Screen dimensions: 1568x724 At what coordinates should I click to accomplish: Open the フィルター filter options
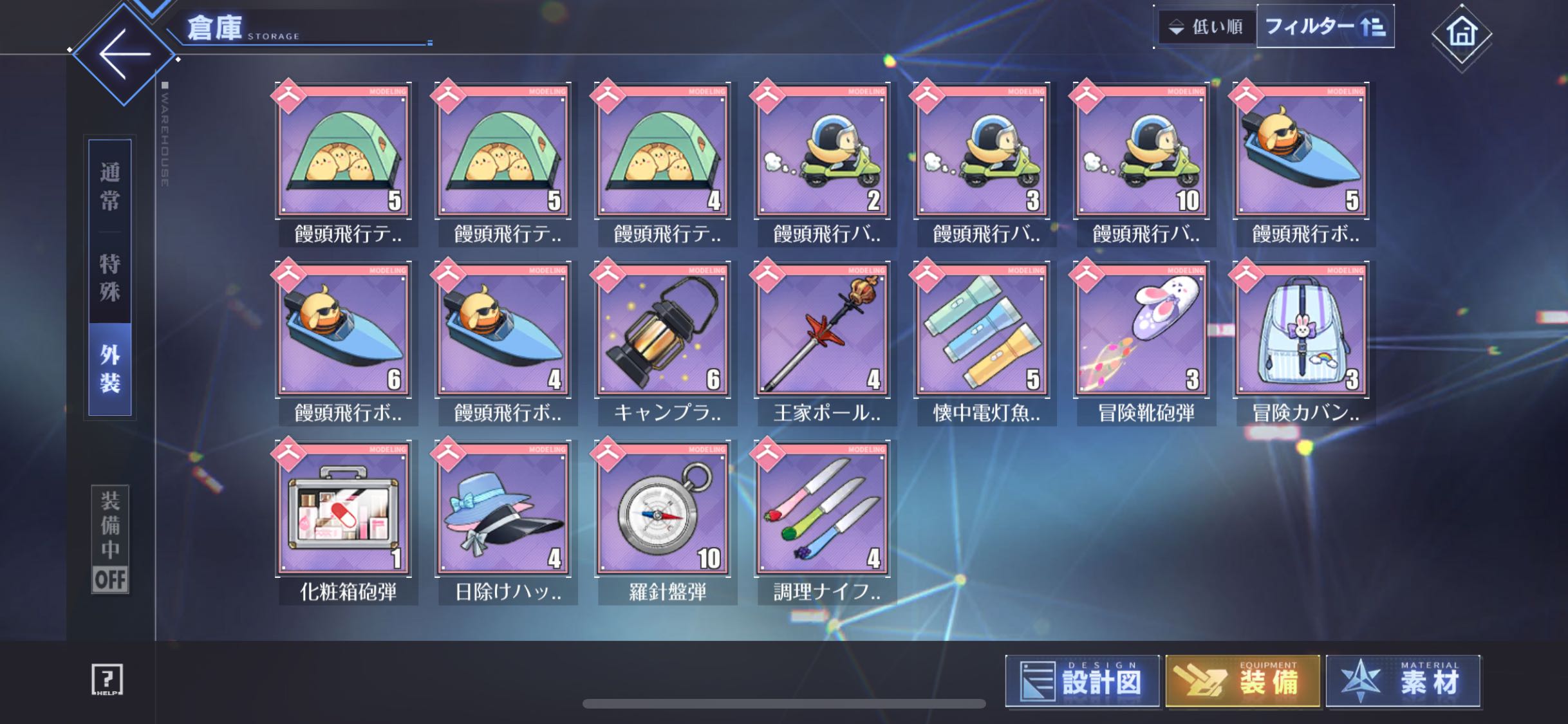pyautogui.click(x=1325, y=26)
